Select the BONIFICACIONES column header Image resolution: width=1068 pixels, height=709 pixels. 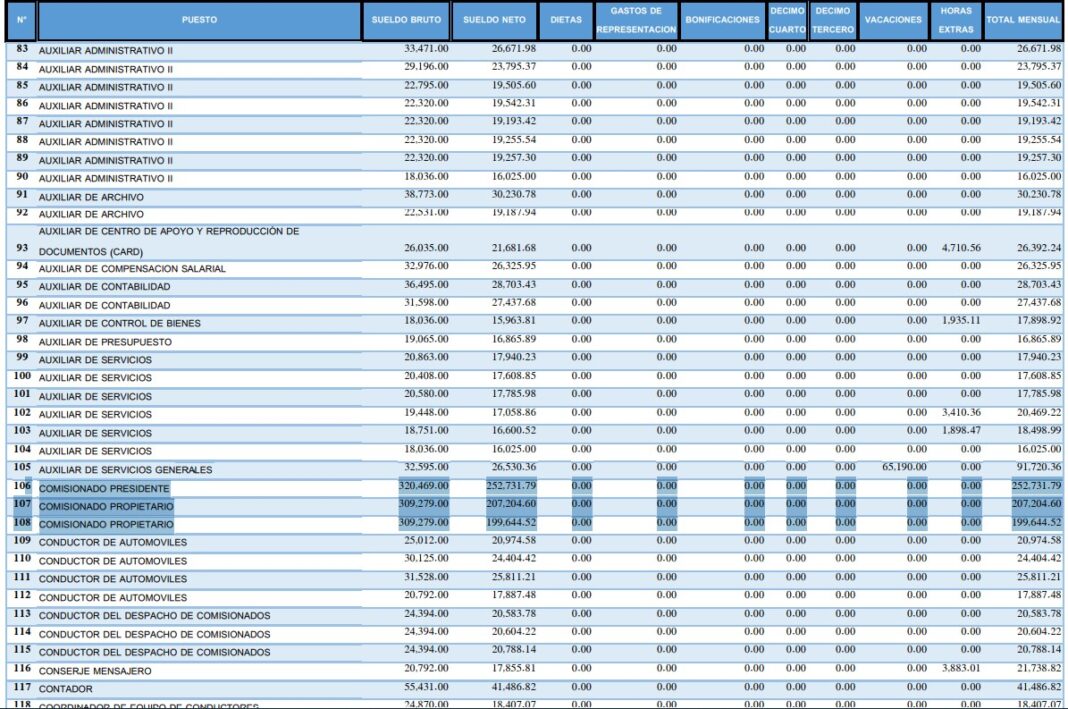[x=722, y=21]
